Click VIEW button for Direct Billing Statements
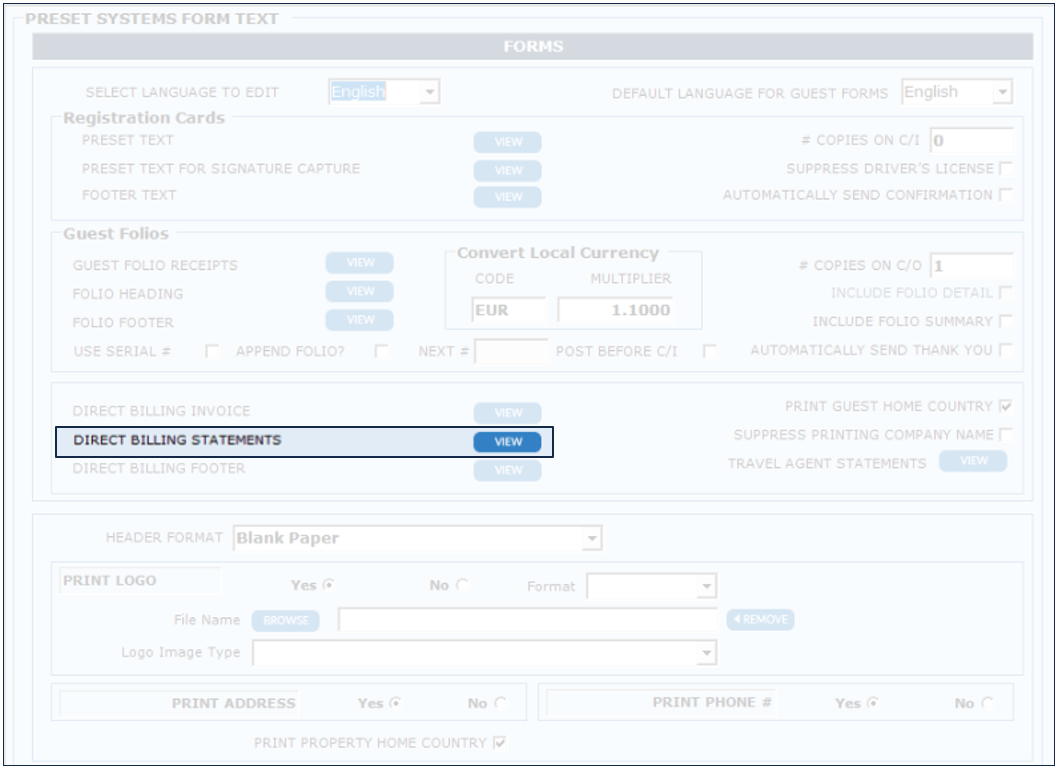The image size is (1059, 769). click(507, 442)
